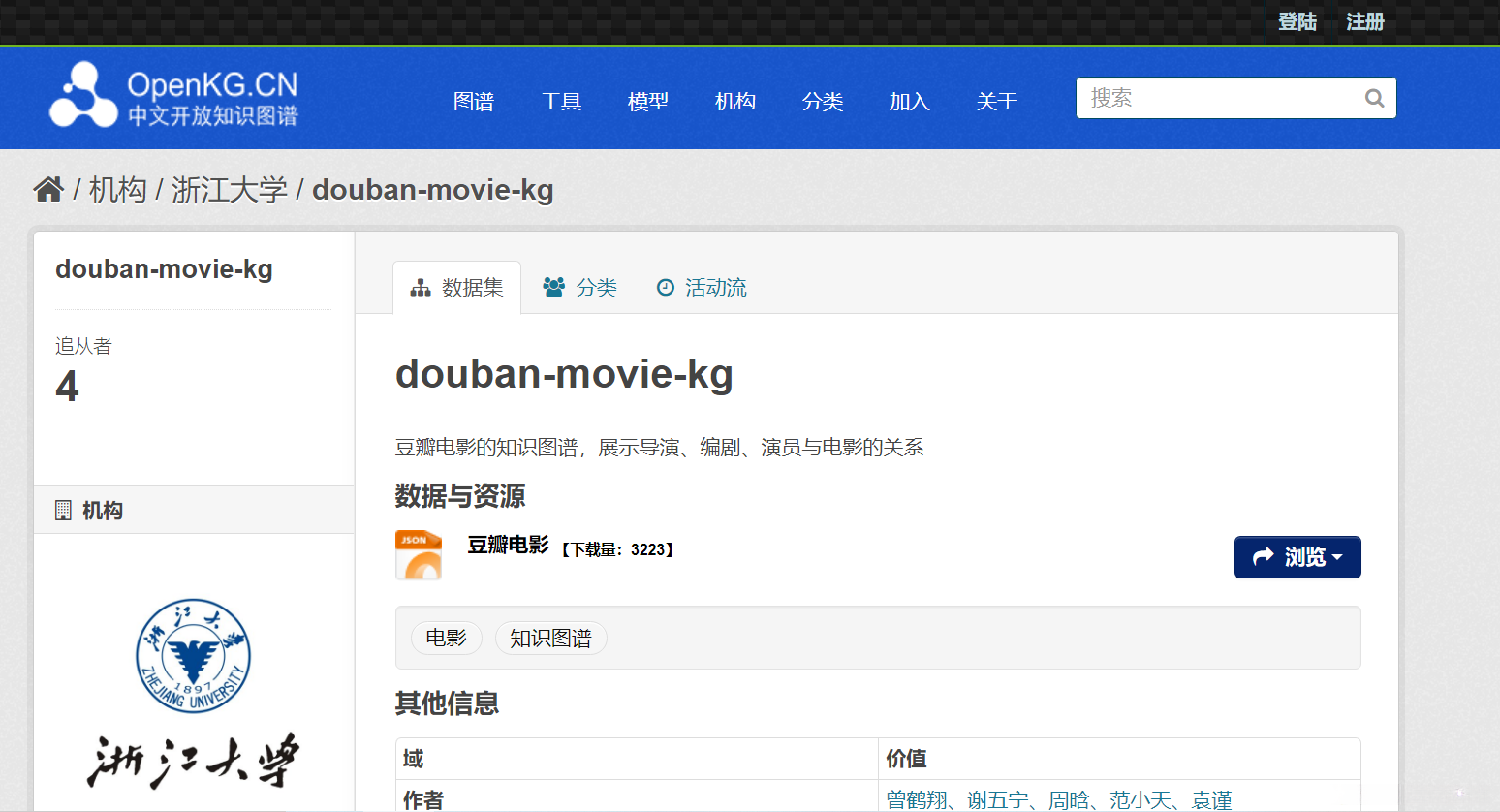Click the dataset description text
Viewport: 1500px width, 812px height.
(659, 447)
